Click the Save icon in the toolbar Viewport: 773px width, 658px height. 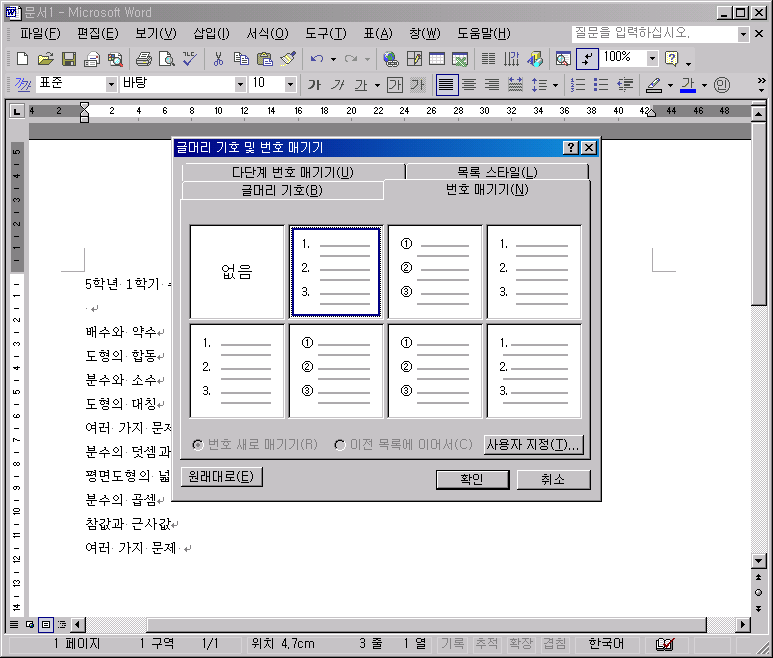coord(69,59)
